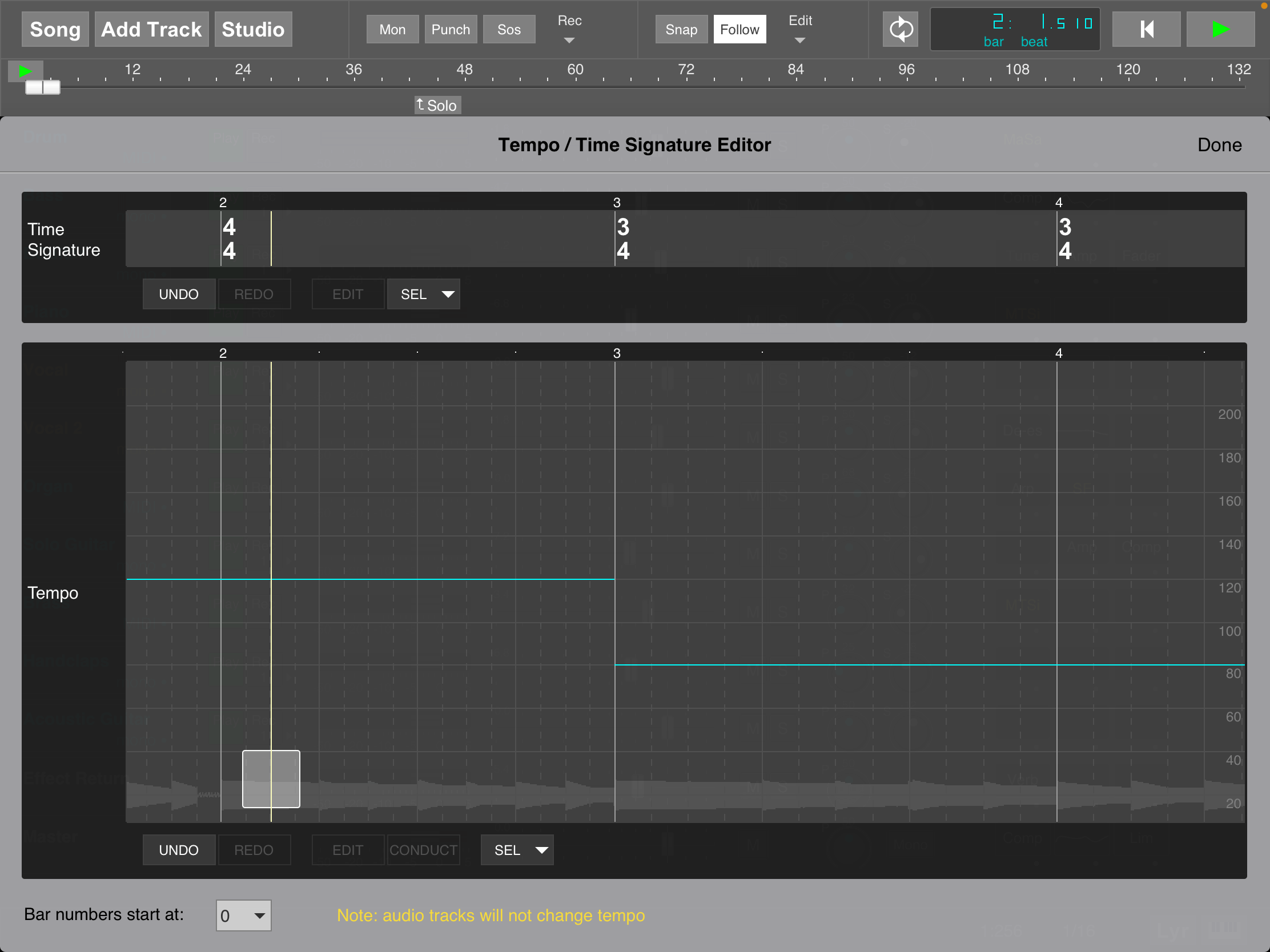
Task: Click the bar/beat position display
Action: 1015,29
